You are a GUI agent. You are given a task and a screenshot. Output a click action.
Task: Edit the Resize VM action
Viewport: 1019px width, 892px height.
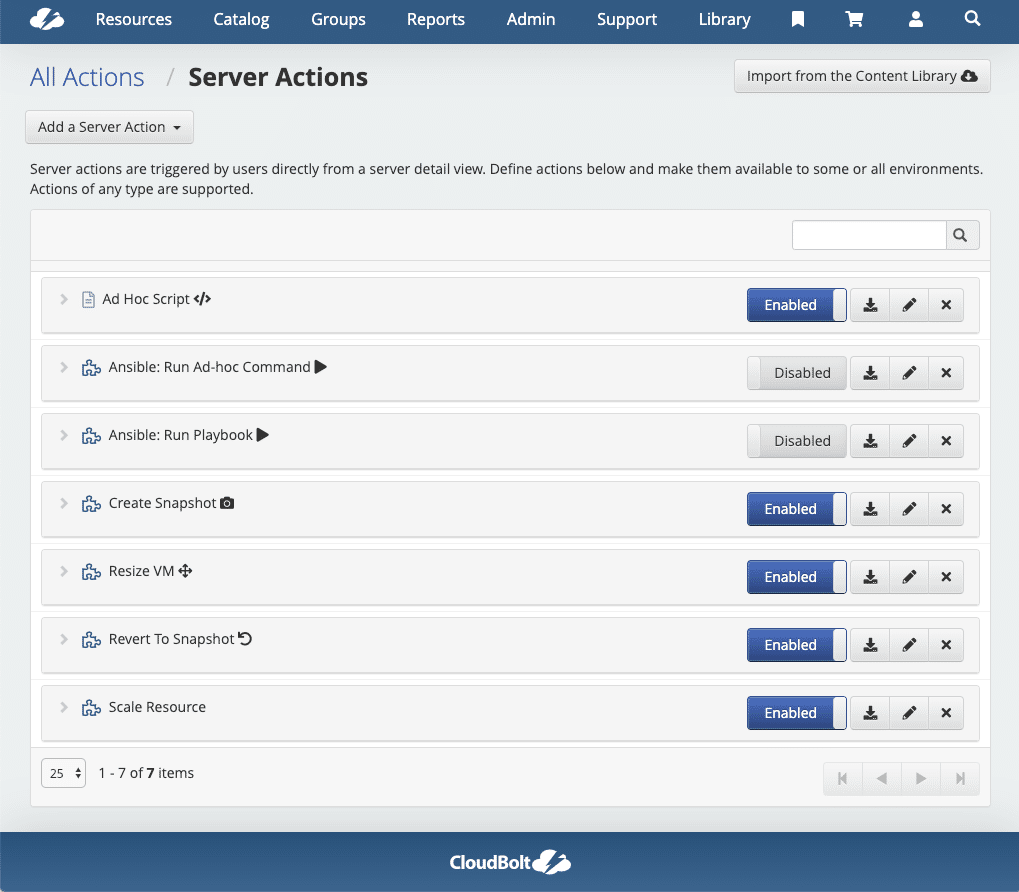(x=909, y=577)
